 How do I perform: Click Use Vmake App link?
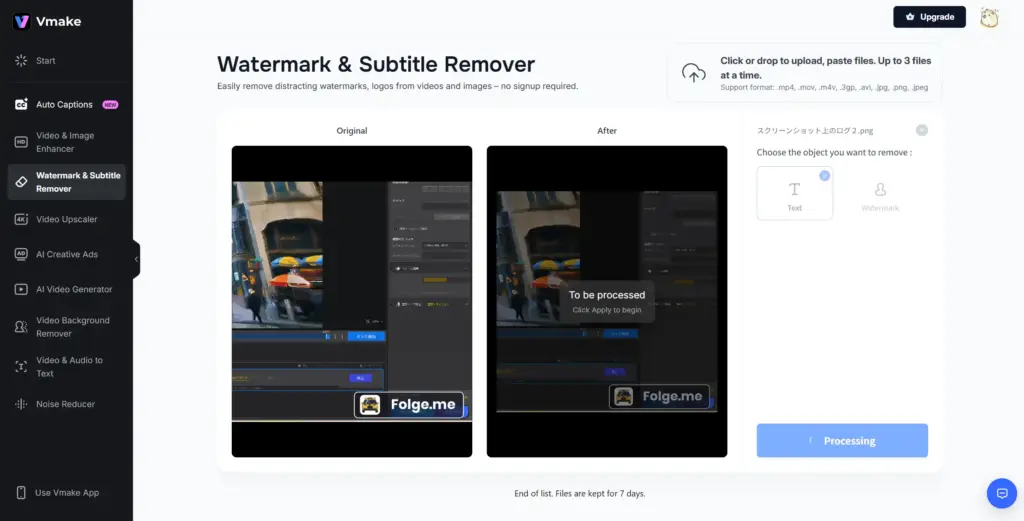click(67, 493)
